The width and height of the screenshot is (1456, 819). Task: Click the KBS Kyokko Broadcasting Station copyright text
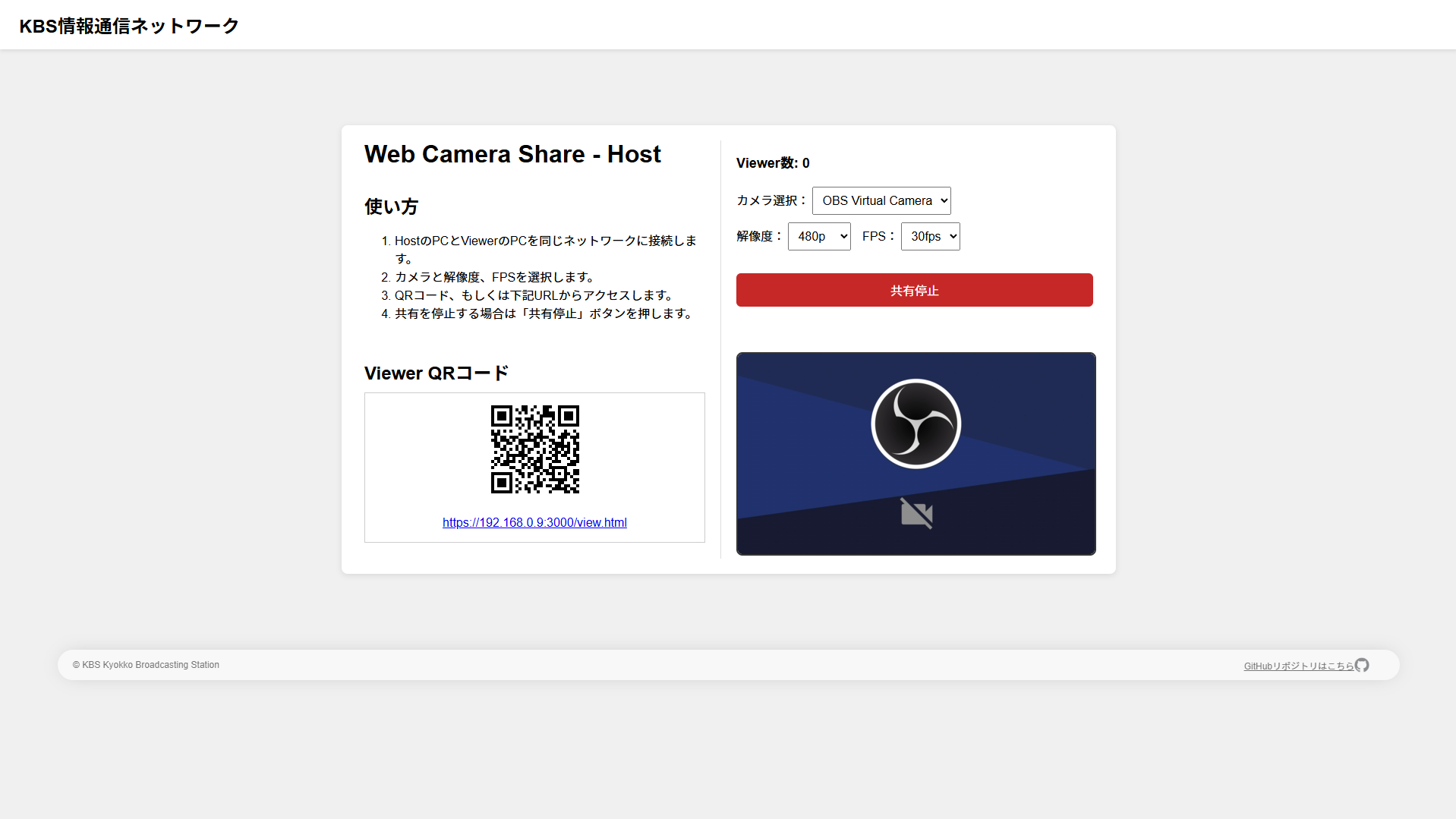(146, 665)
